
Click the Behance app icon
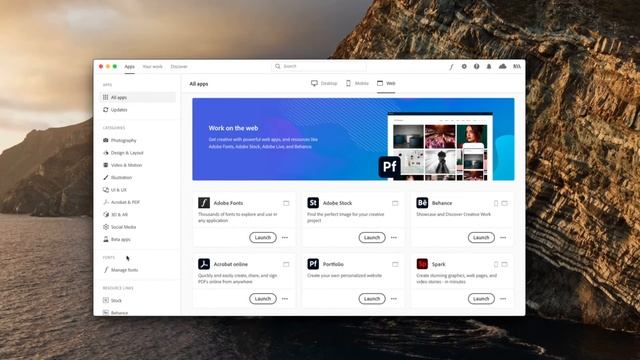click(422, 203)
